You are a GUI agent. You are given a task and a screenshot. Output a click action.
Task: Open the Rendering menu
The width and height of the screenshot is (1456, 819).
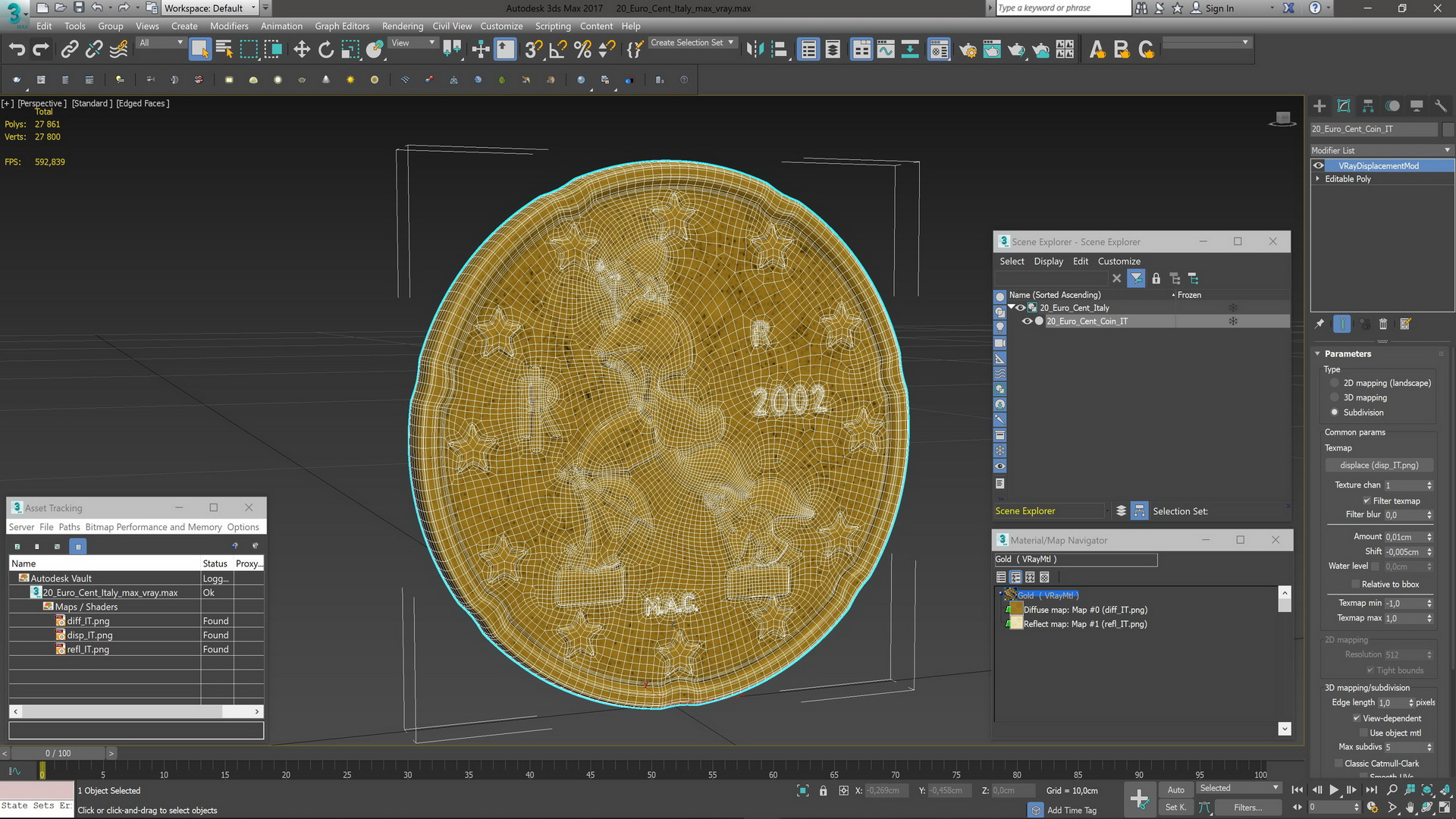403,26
